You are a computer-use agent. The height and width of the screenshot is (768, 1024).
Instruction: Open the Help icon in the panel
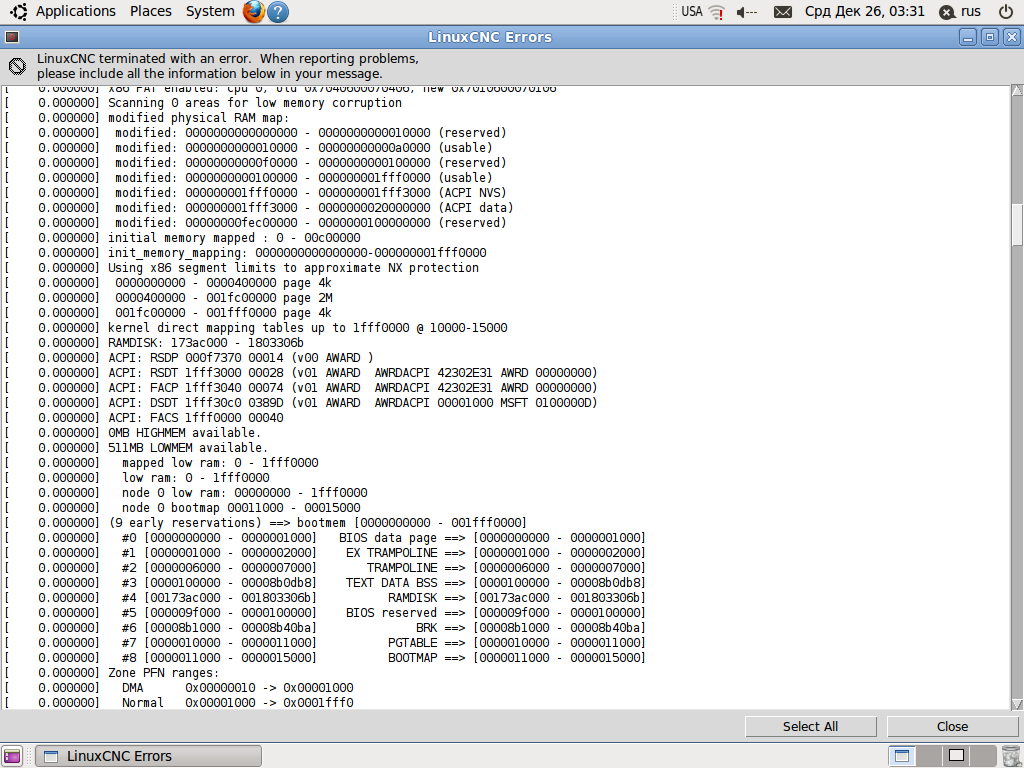[278, 12]
